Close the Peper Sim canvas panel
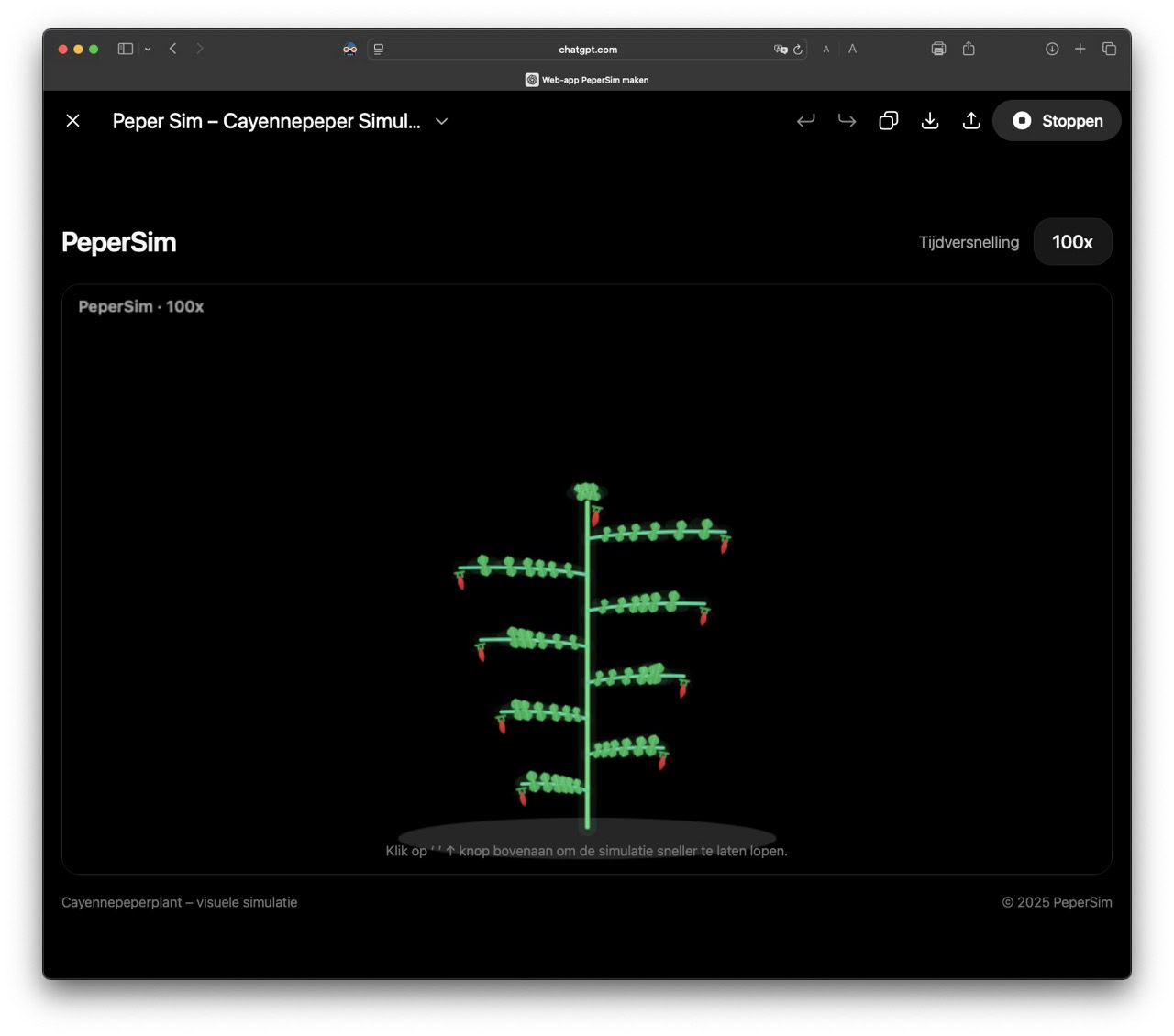This screenshot has height=1036, width=1174. (x=73, y=121)
